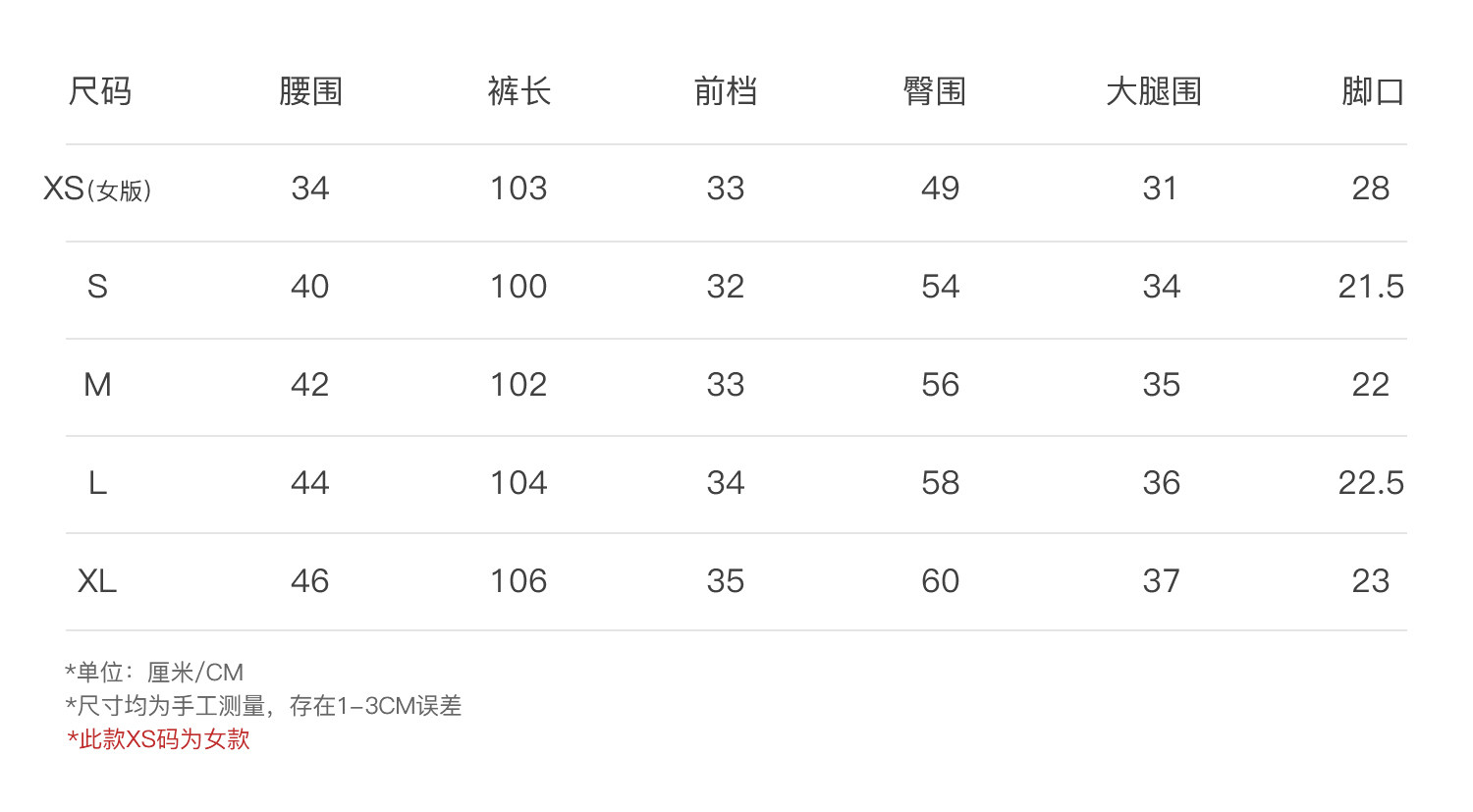The height and width of the screenshot is (812, 1473).
Task: Click the 腰围 column header
Action: tap(310, 92)
